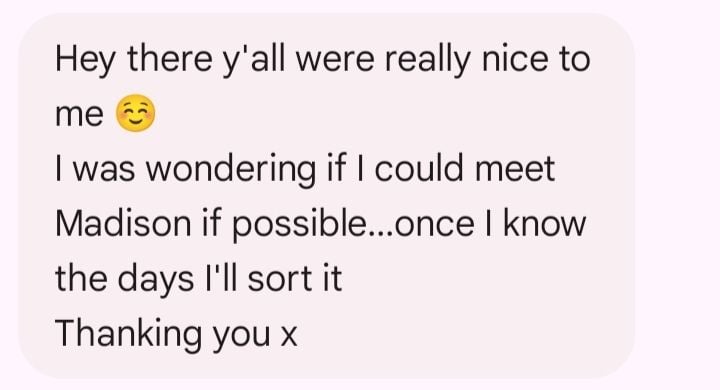This screenshot has height=390, width=720.
Task: Click the word "meet" in the message
Action: click(x=515, y=169)
